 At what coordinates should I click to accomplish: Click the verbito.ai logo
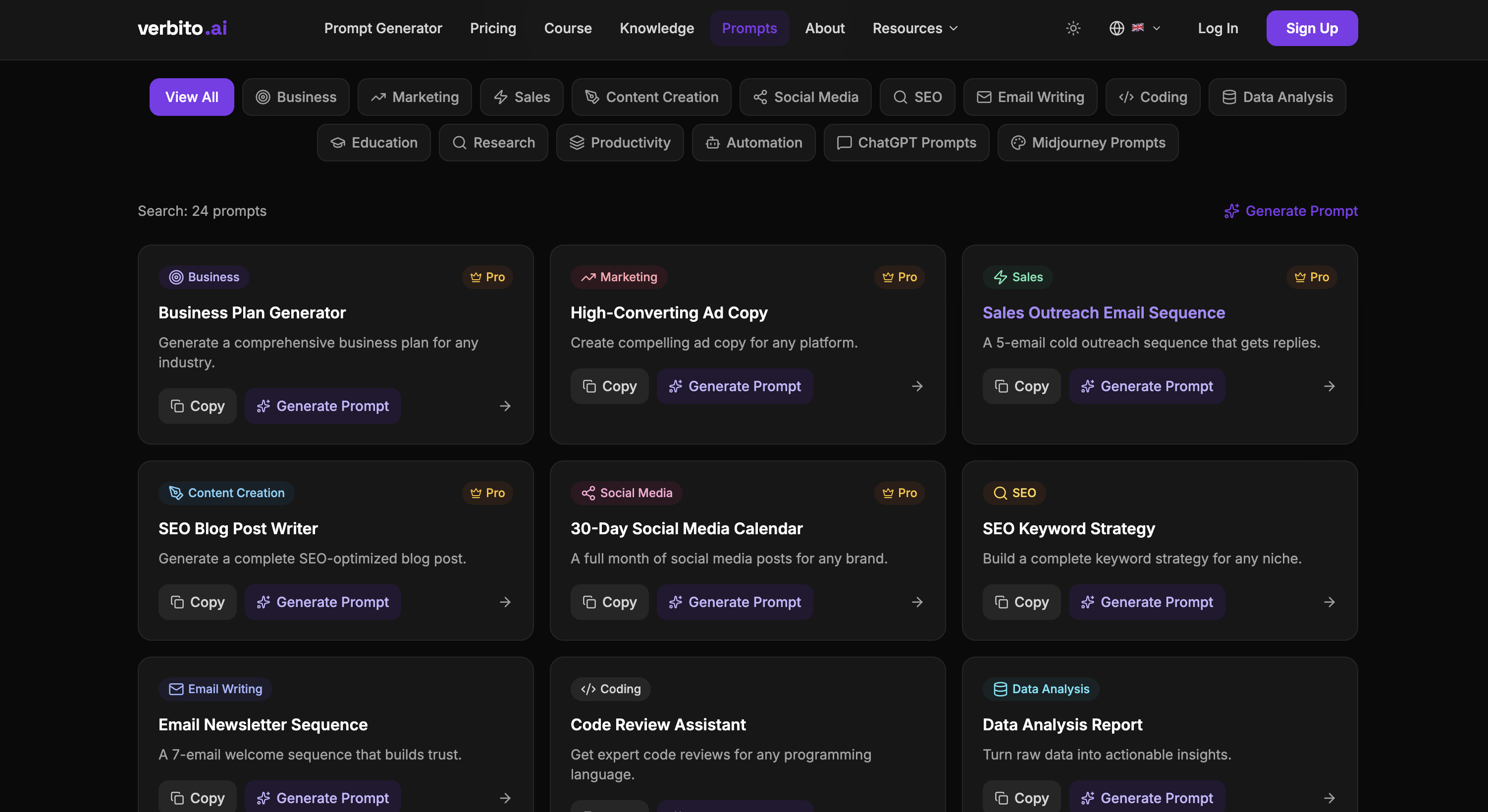coord(182,28)
